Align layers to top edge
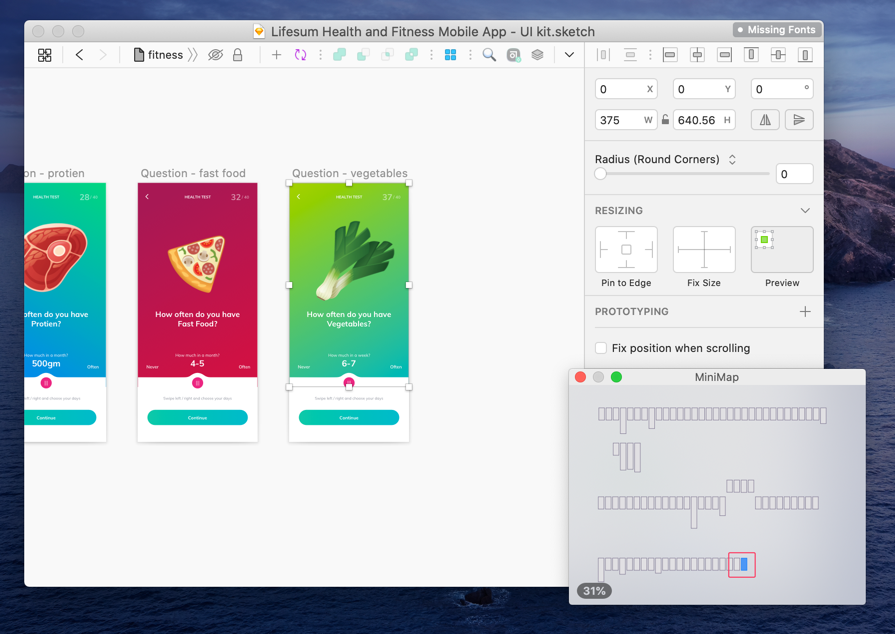 [x=751, y=55]
